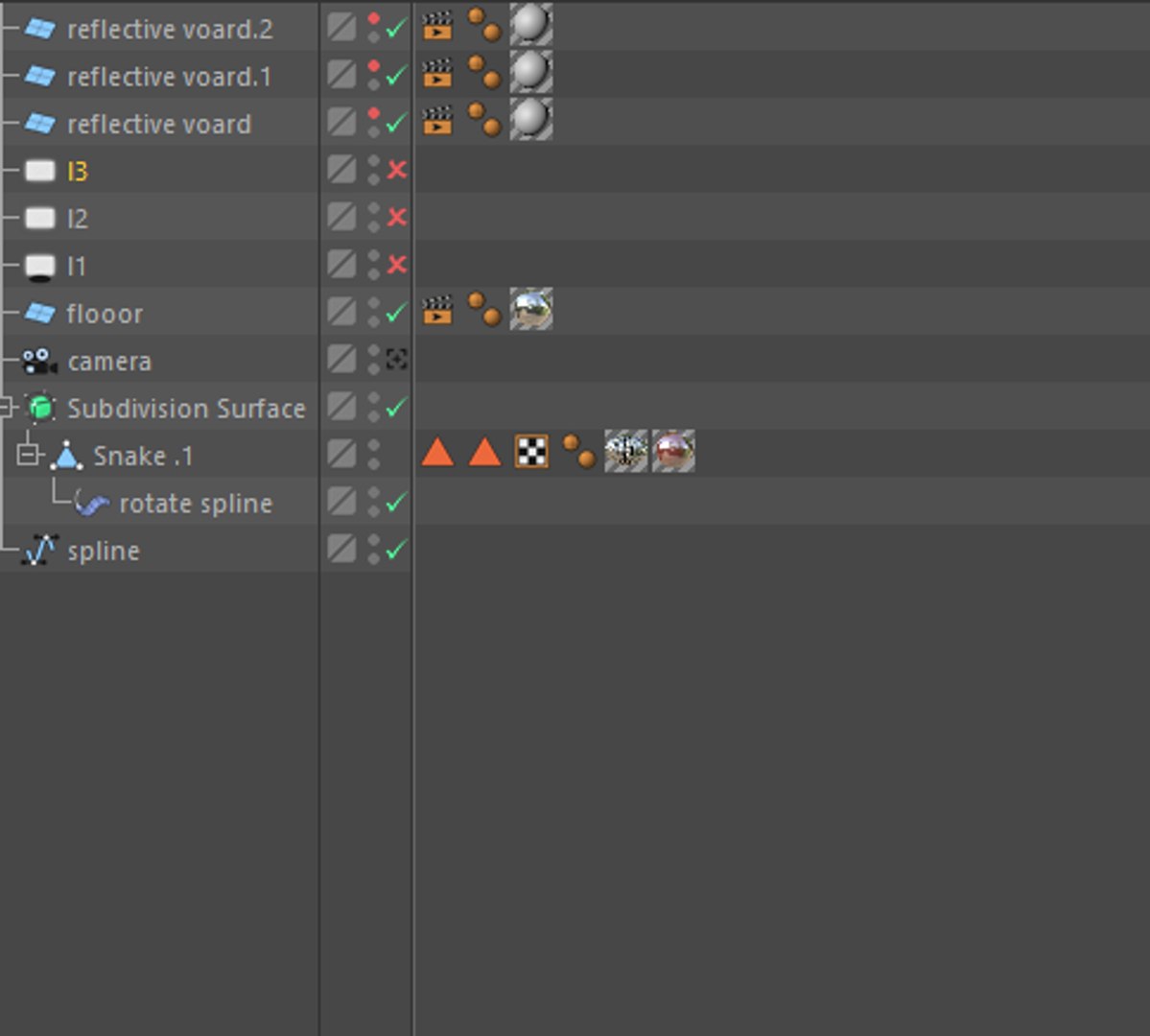
Task: Disable rotate spline green checkmark
Action: tap(397, 503)
